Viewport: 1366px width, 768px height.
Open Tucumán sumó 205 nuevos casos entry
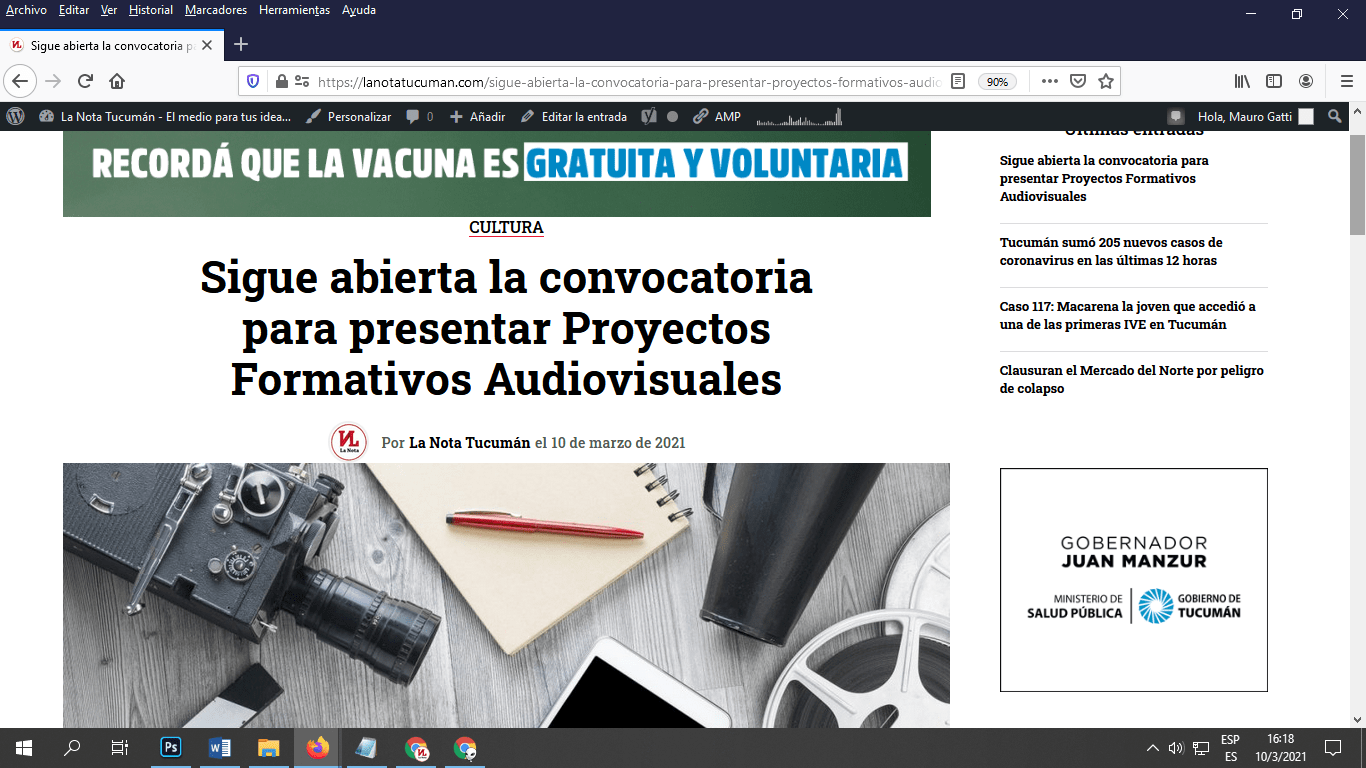(1111, 251)
